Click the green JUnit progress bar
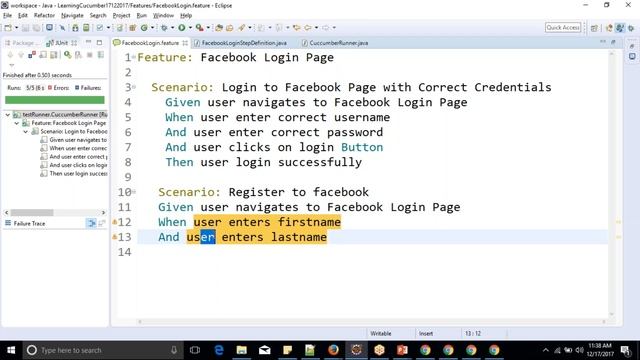This screenshot has width=640, height=360. click(x=55, y=100)
